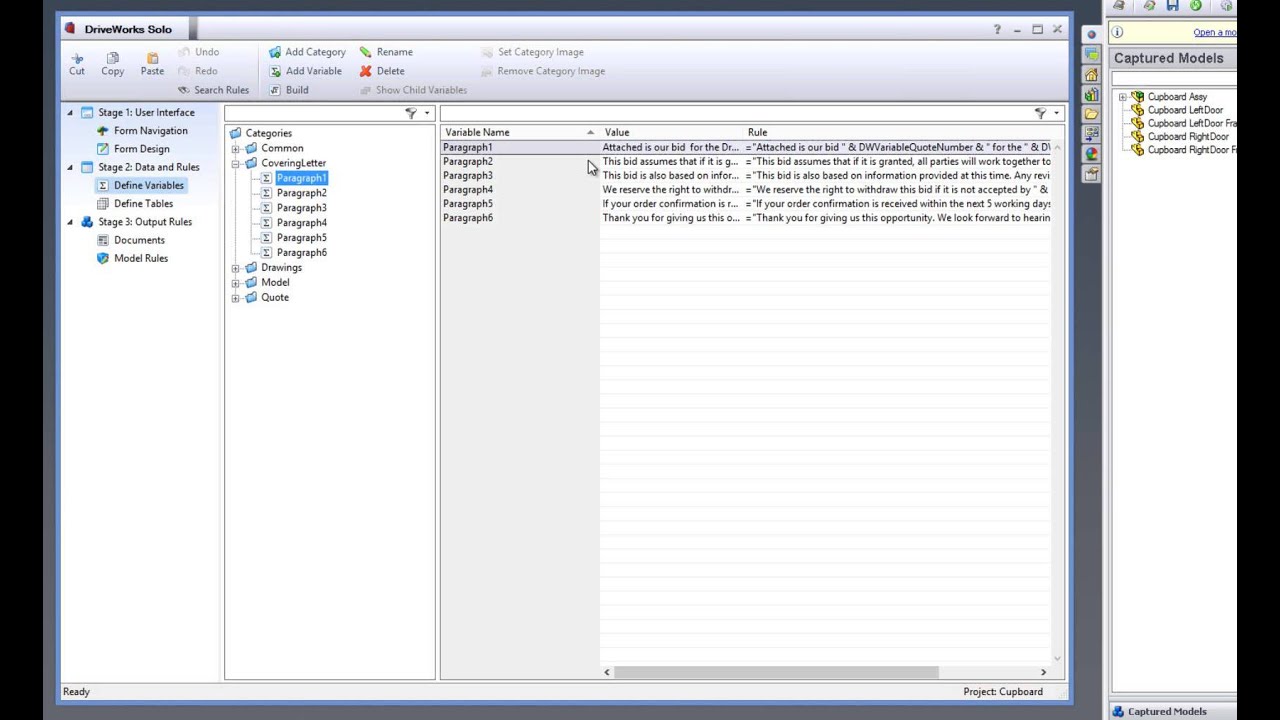
Task: Select Paragraph4 in category tree
Action: click(301, 223)
